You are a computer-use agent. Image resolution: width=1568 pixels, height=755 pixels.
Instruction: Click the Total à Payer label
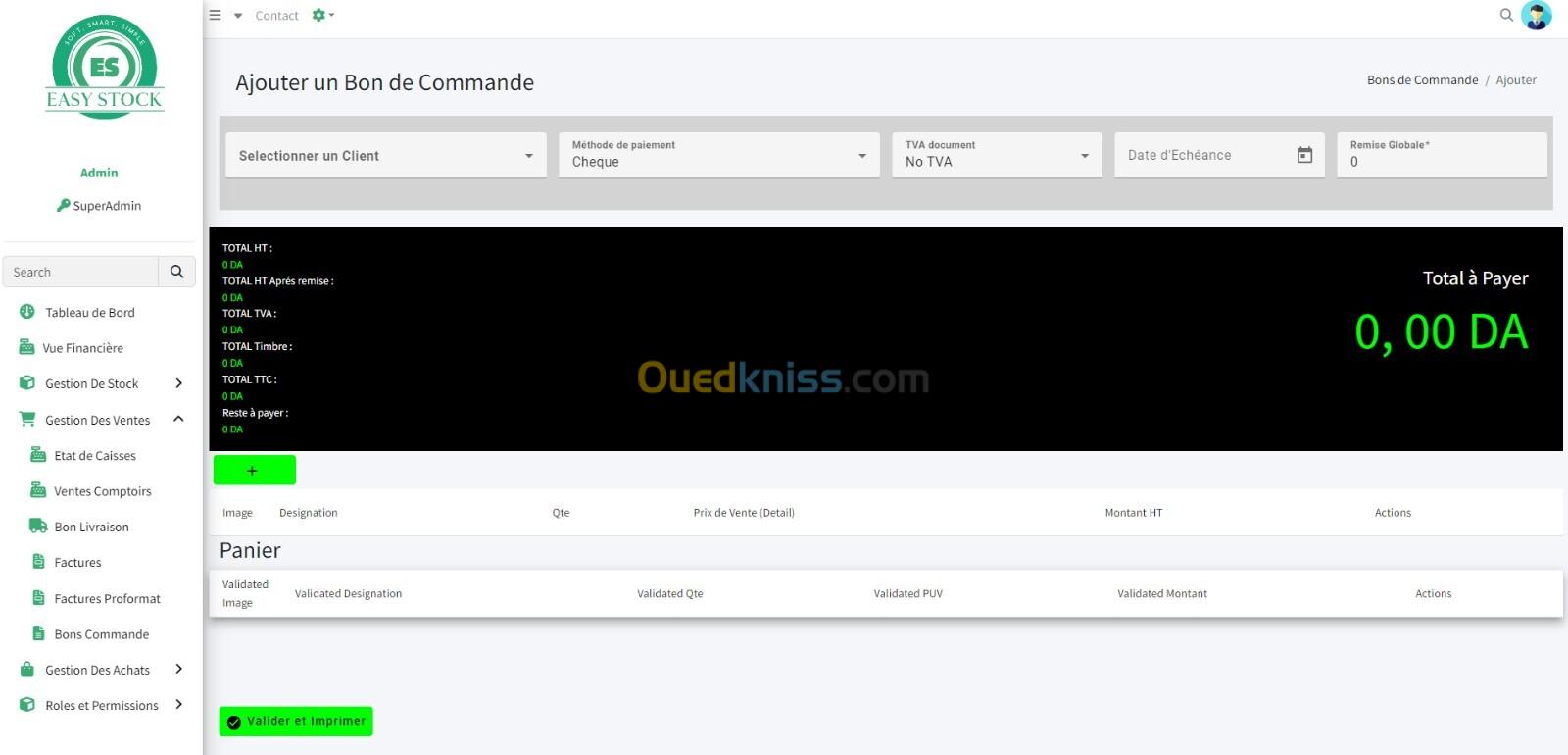click(x=1475, y=278)
